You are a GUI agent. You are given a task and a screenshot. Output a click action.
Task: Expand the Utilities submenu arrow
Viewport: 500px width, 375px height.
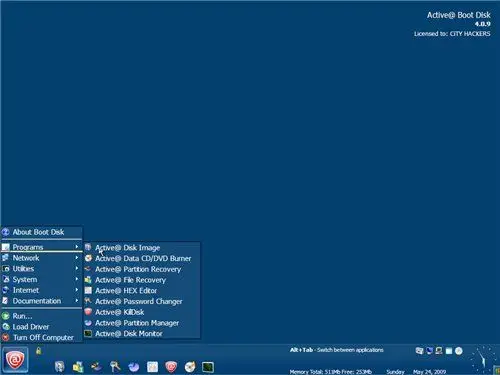77,268
